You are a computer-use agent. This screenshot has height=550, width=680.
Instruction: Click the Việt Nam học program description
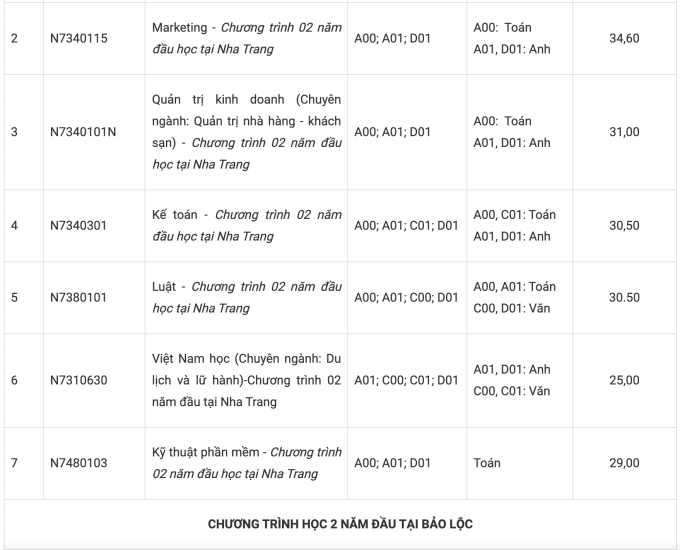(245, 381)
